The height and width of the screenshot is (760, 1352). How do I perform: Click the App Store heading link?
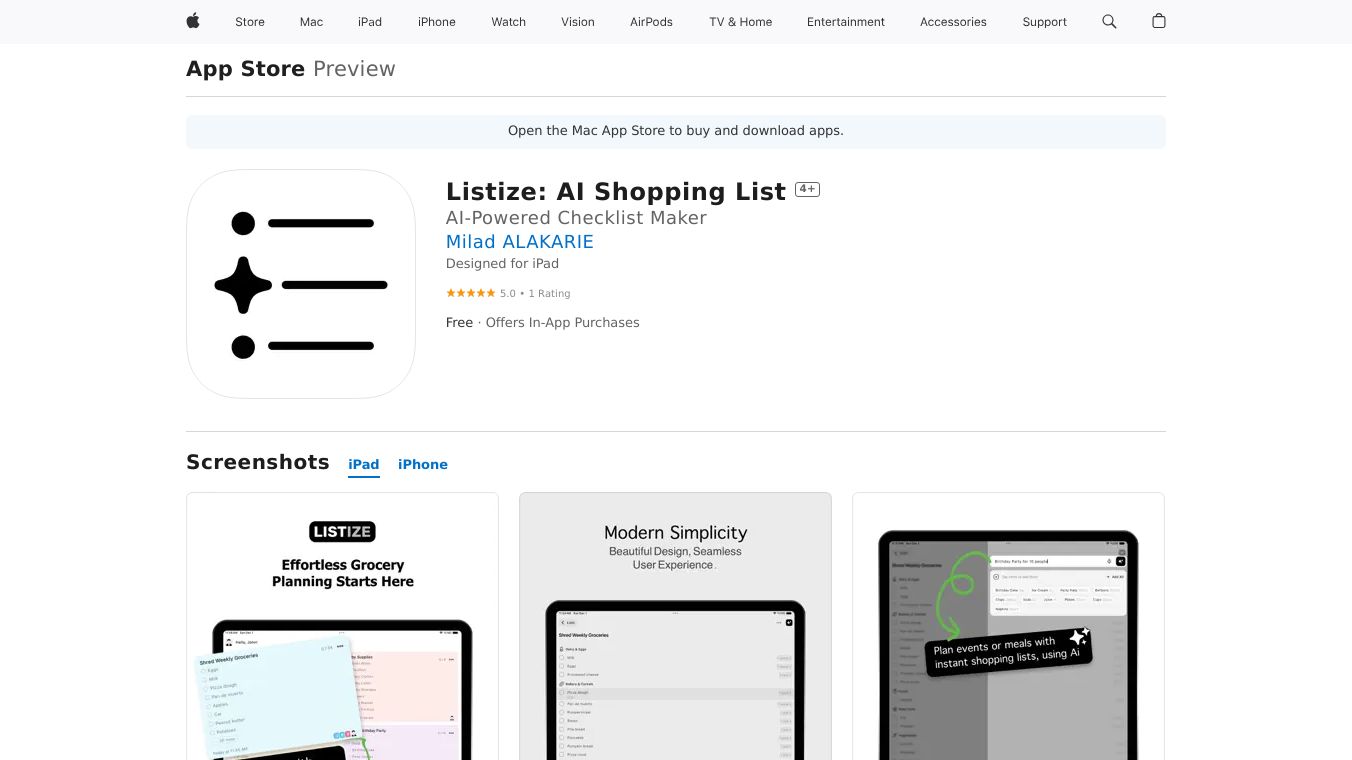[246, 69]
